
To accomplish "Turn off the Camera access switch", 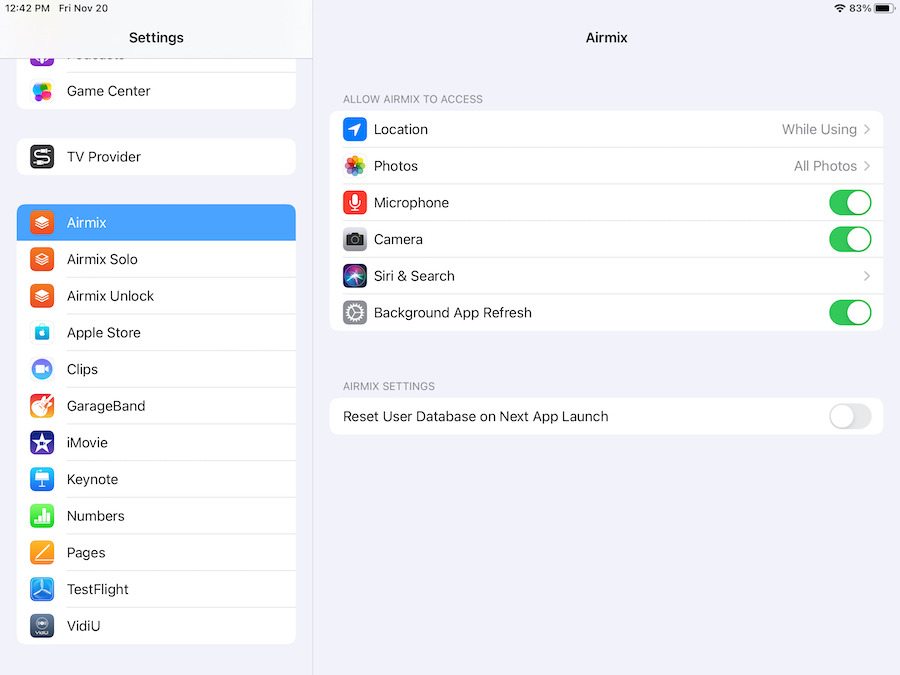I will pos(849,240).
